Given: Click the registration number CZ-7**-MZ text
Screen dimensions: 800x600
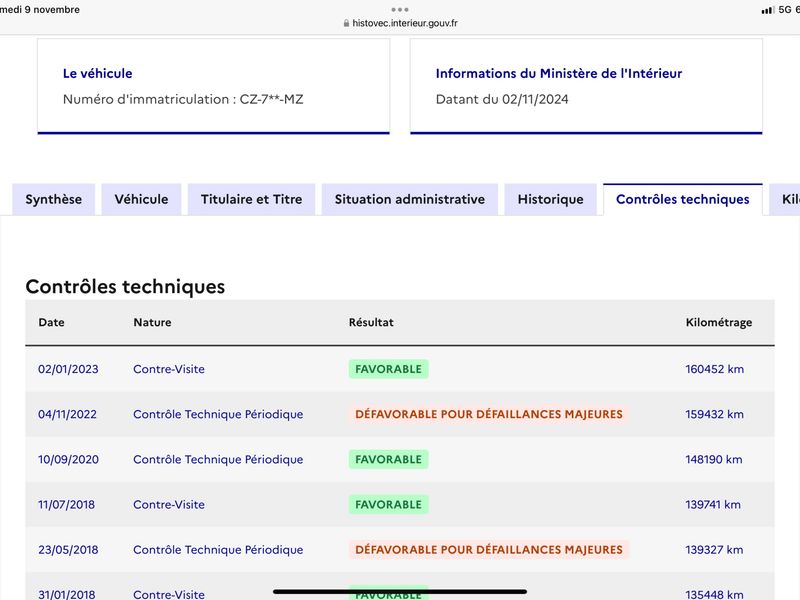Looking at the screenshot, I should 271,99.
